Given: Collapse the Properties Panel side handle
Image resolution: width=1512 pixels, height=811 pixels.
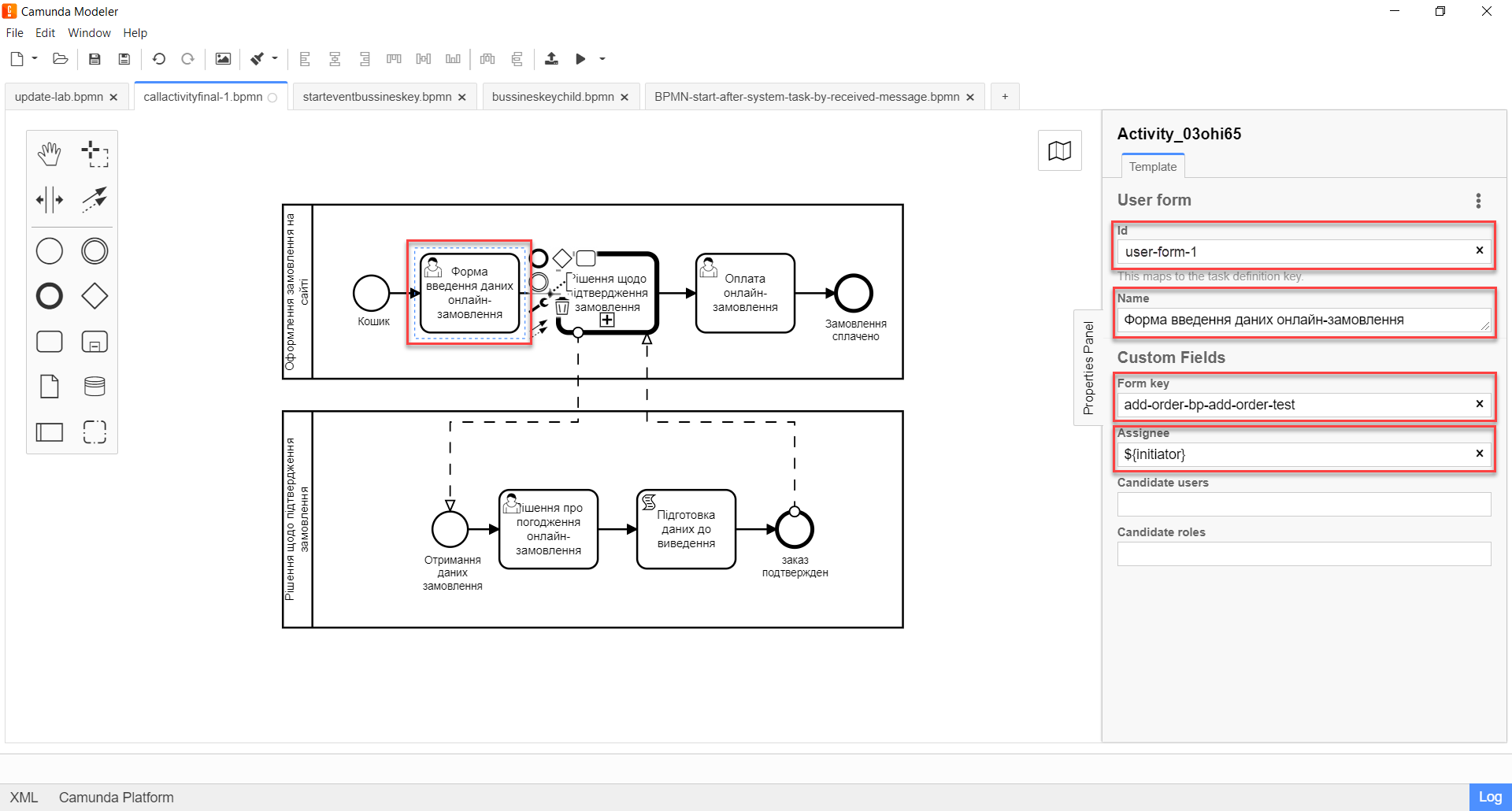Looking at the screenshot, I should click(1088, 368).
